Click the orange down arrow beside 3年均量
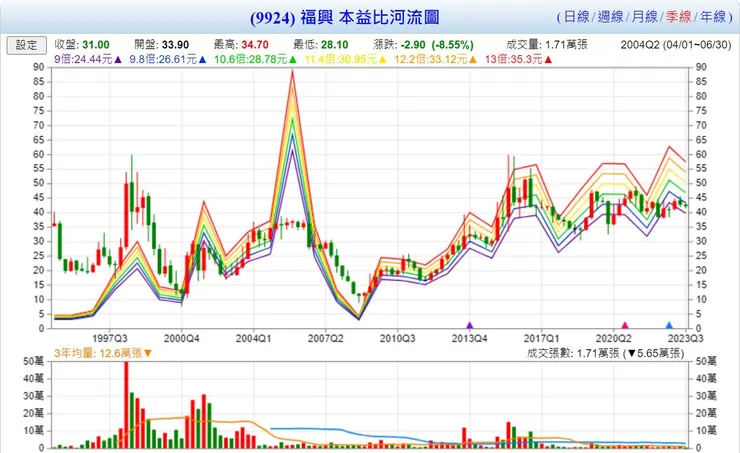Viewport: 740px width, 453px height. [148, 353]
